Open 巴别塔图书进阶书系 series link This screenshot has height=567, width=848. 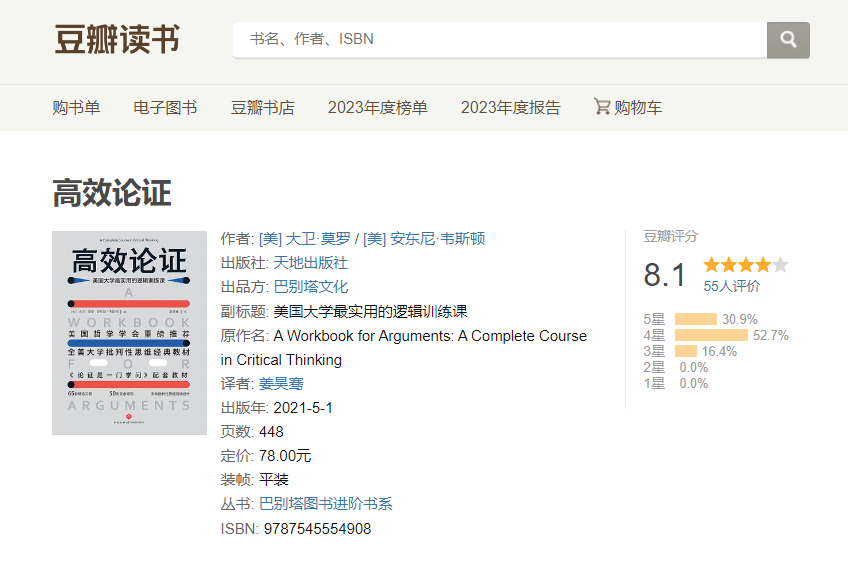point(325,504)
